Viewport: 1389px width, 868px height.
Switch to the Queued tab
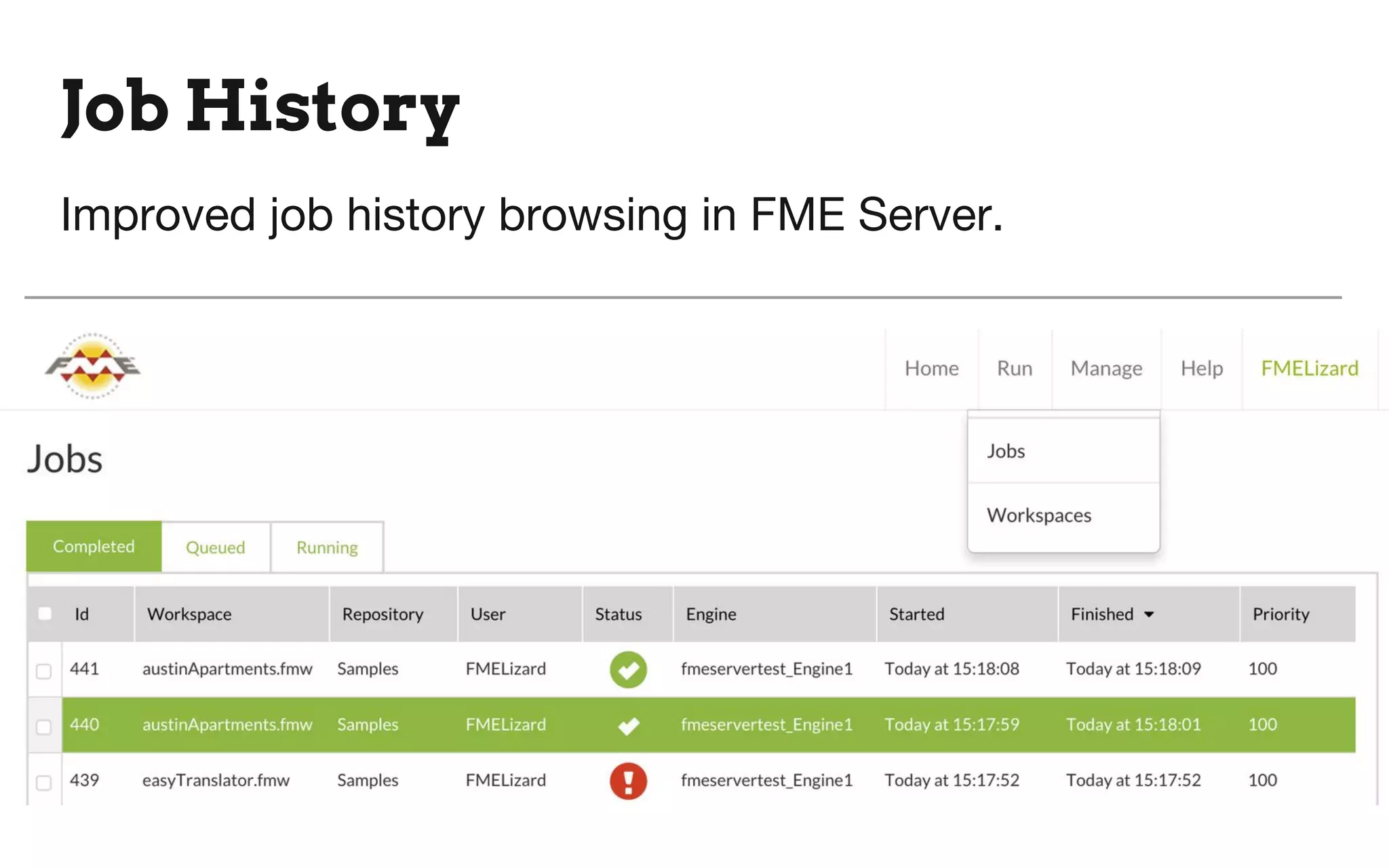tap(216, 547)
